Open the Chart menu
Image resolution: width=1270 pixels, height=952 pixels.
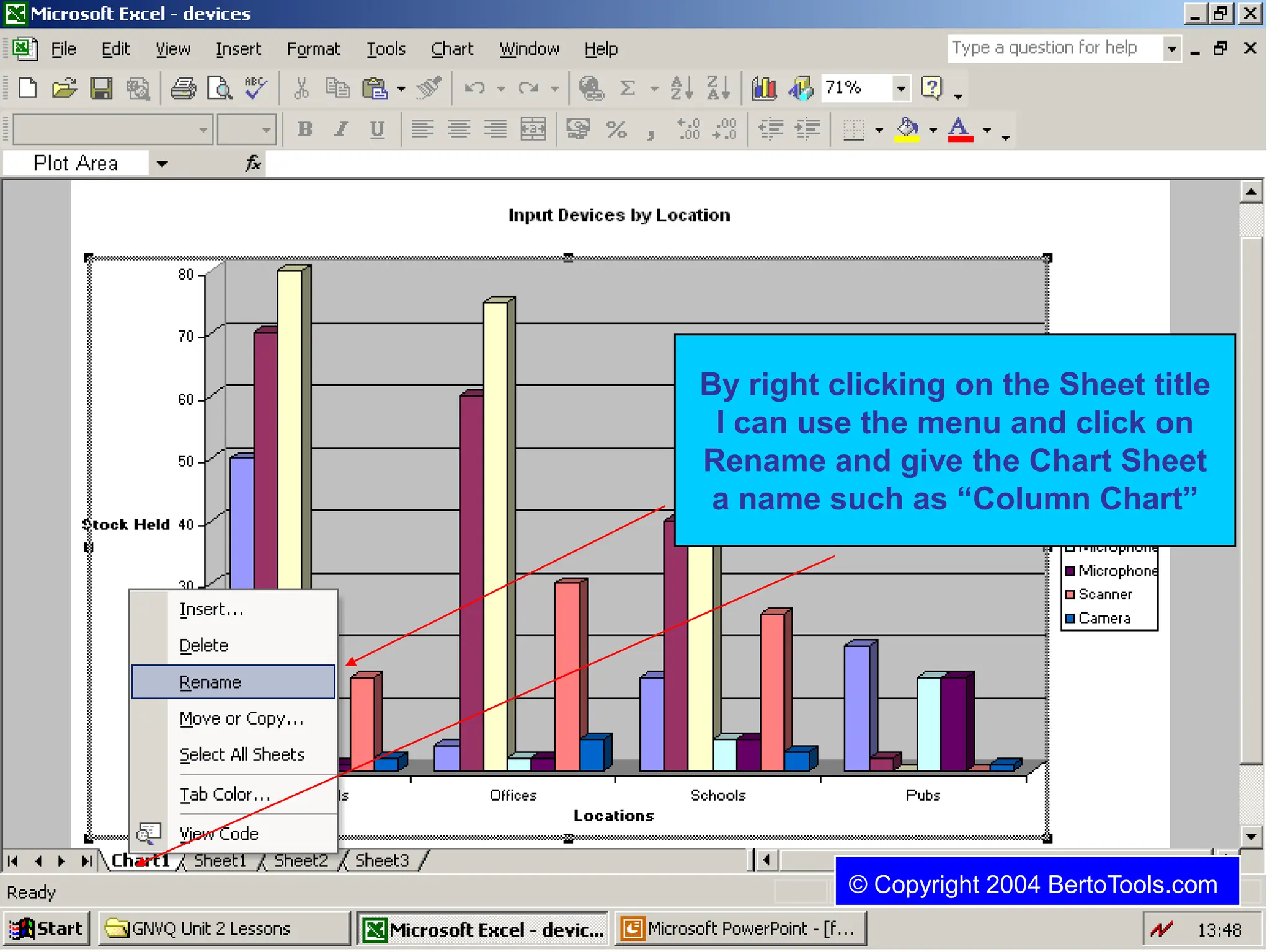(452, 49)
